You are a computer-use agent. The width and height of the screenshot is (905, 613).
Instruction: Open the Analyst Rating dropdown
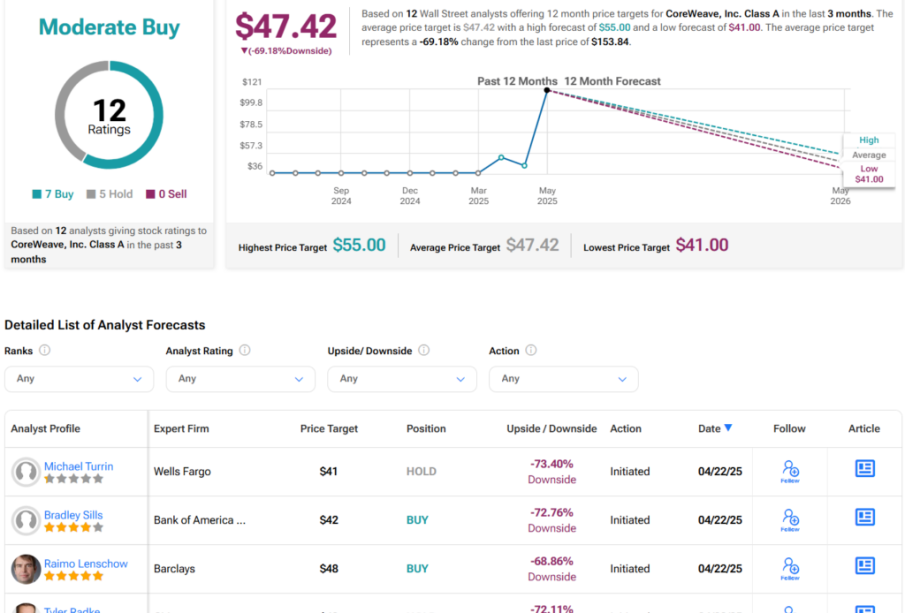point(240,379)
